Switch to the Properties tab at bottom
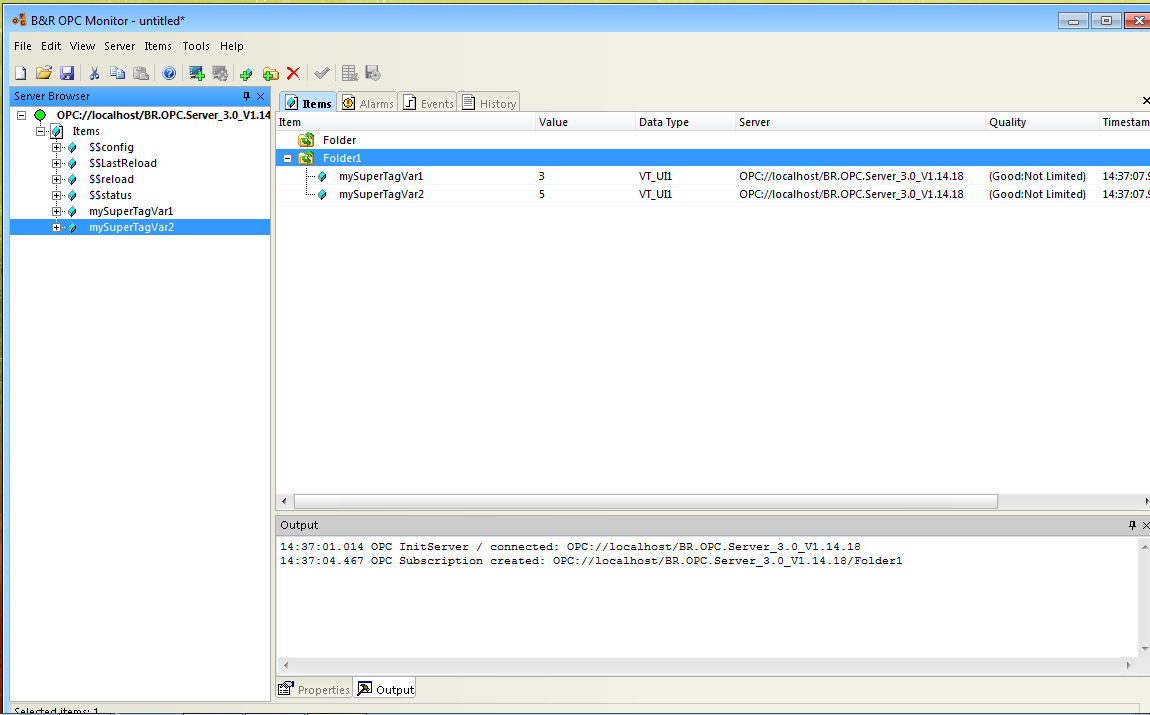Image resolution: width=1150 pixels, height=715 pixels. point(314,689)
